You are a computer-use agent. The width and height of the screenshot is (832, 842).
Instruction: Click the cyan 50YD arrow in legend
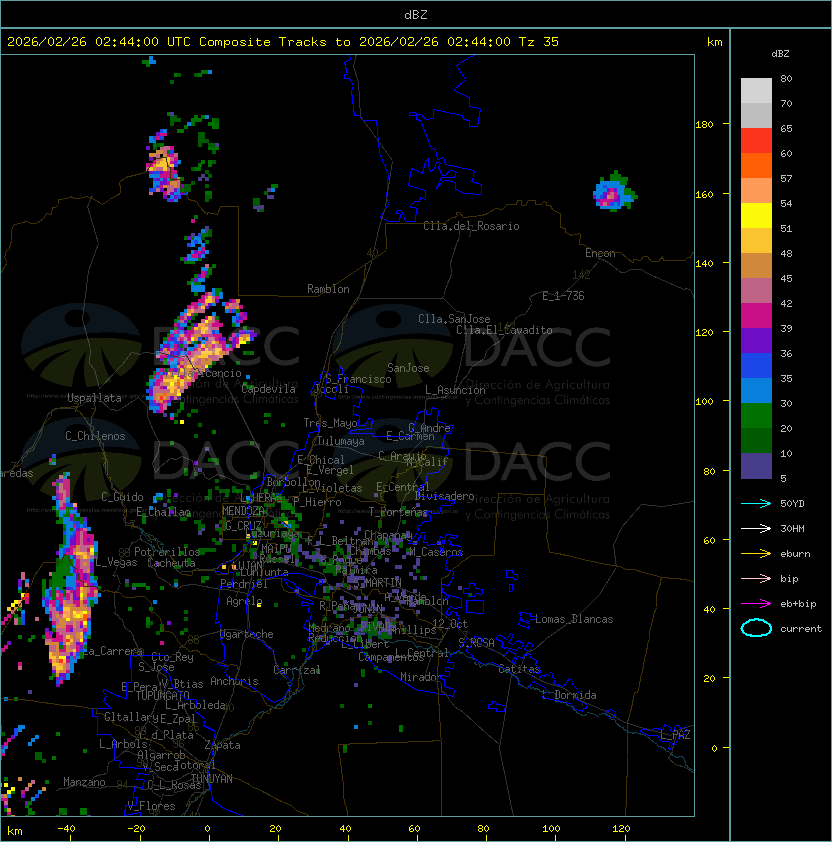756,504
